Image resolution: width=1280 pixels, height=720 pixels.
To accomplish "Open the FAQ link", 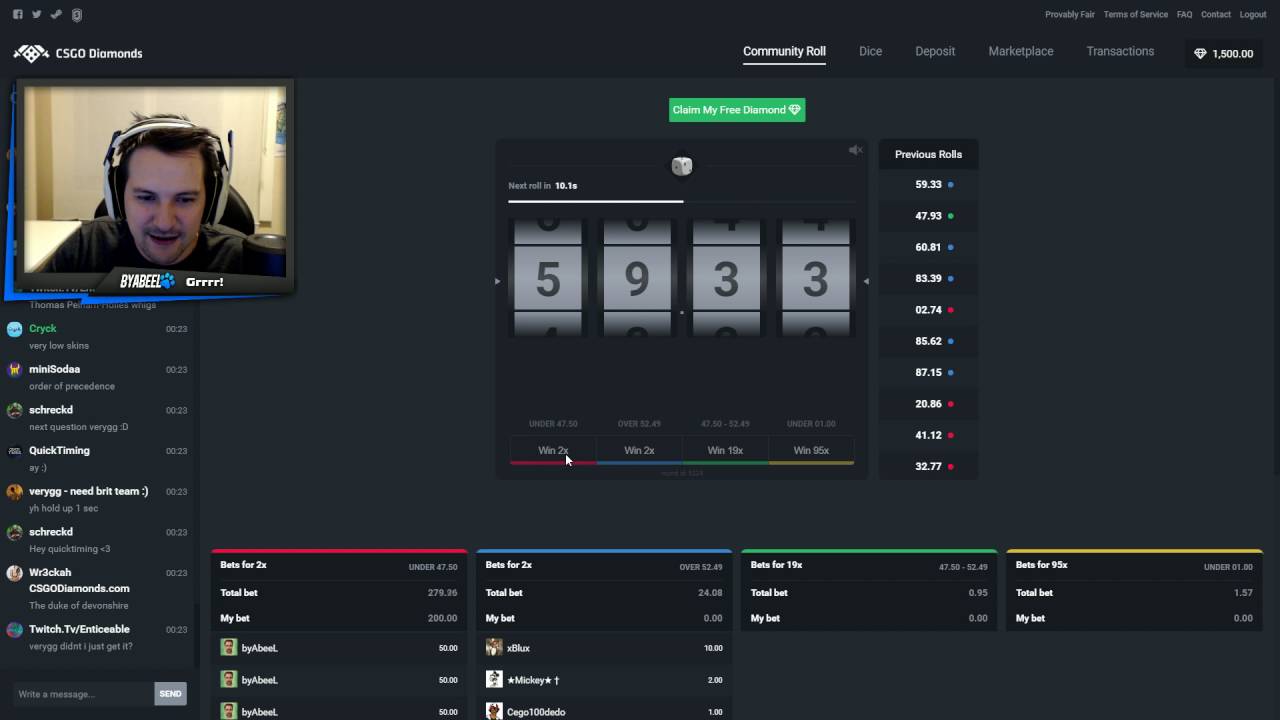I will (1184, 15).
